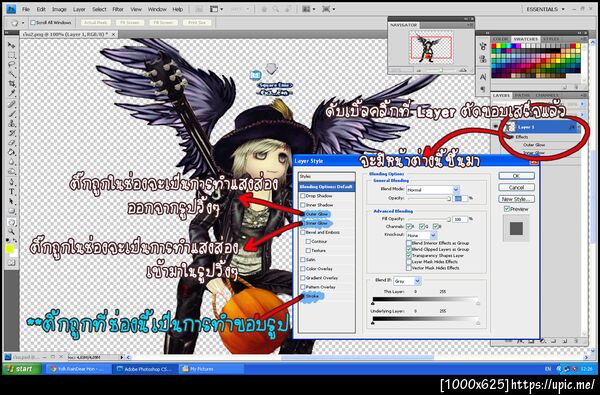The height and width of the screenshot is (395, 600).
Task: Open the Hand tool preset picker arrow
Action: tap(23, 23)
